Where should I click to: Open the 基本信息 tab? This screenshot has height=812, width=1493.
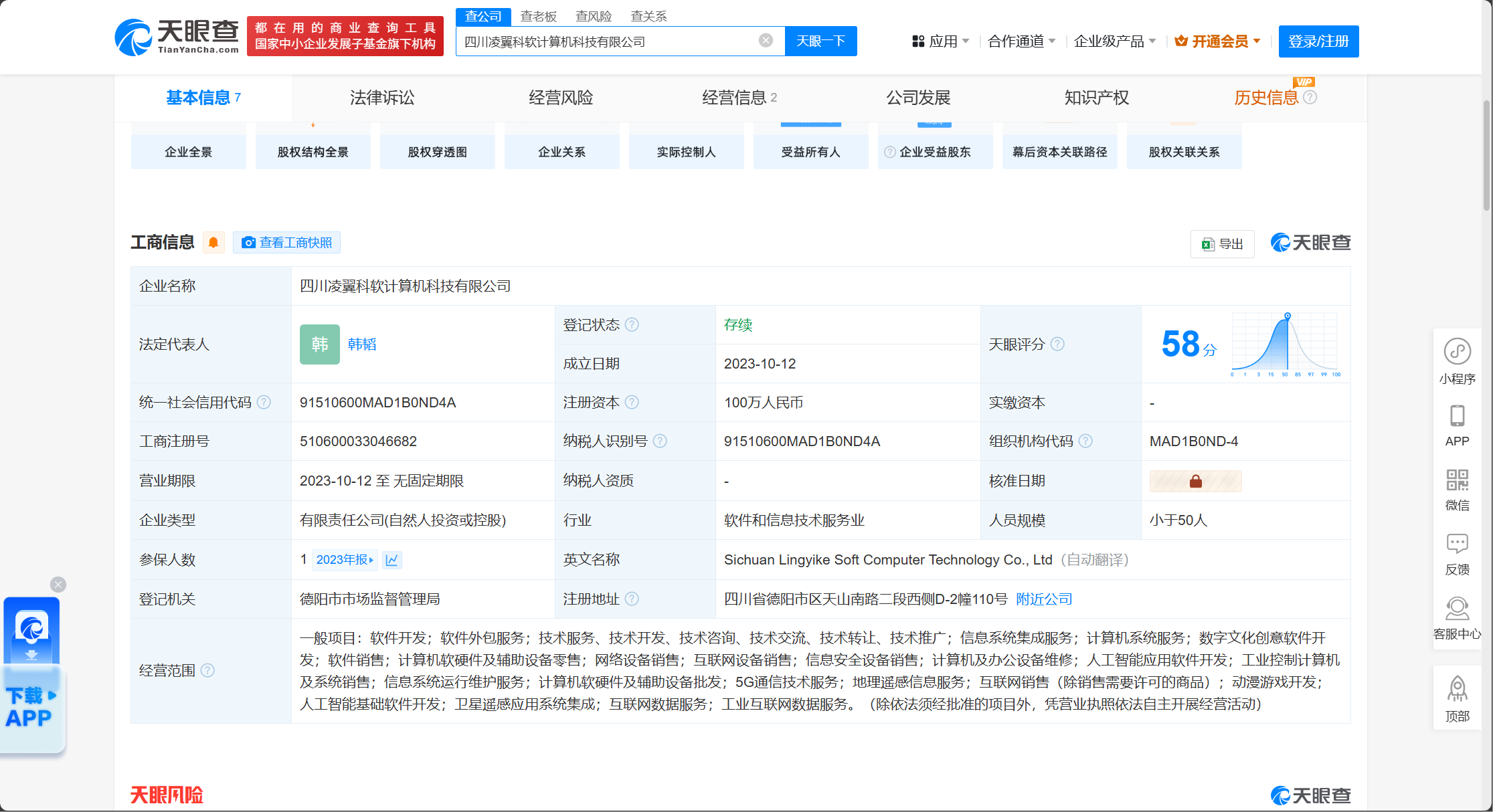click(x=203, y=98)
